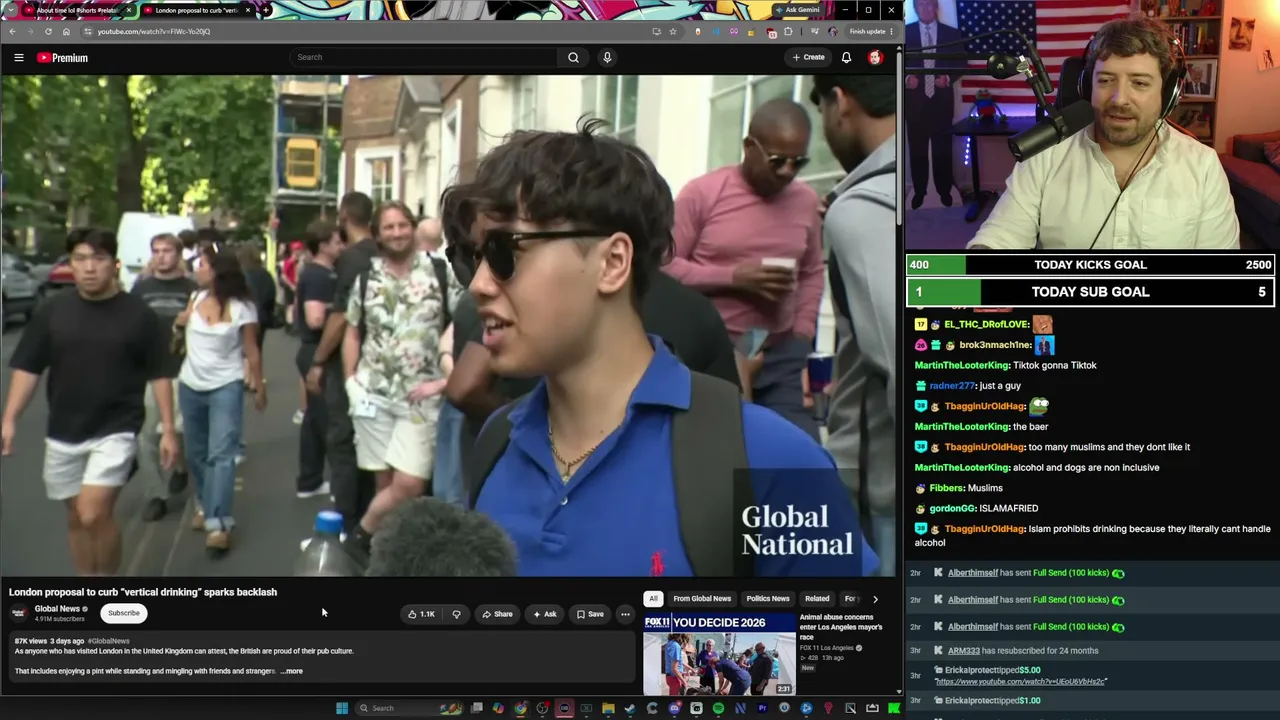Reload the page in the browser
This screenshot has width=1280, height=720.
point(48,31)
